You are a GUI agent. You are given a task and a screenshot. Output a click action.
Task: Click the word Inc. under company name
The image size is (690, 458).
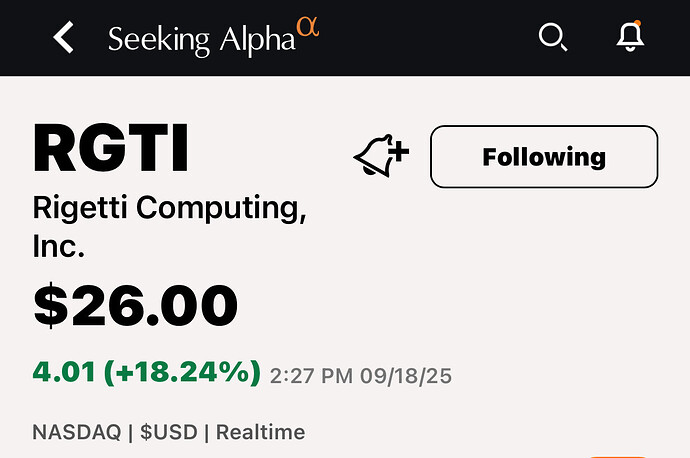click(x=59, y=247)
